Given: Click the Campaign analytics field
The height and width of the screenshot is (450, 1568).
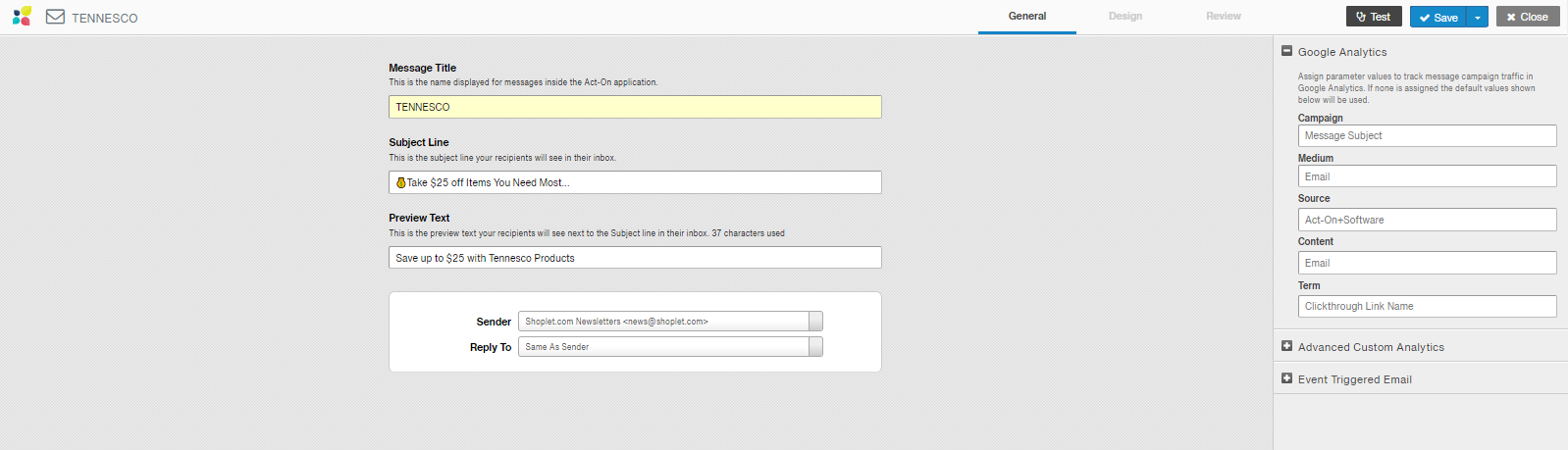Looking at the screenshot, I should [1427, 136].
